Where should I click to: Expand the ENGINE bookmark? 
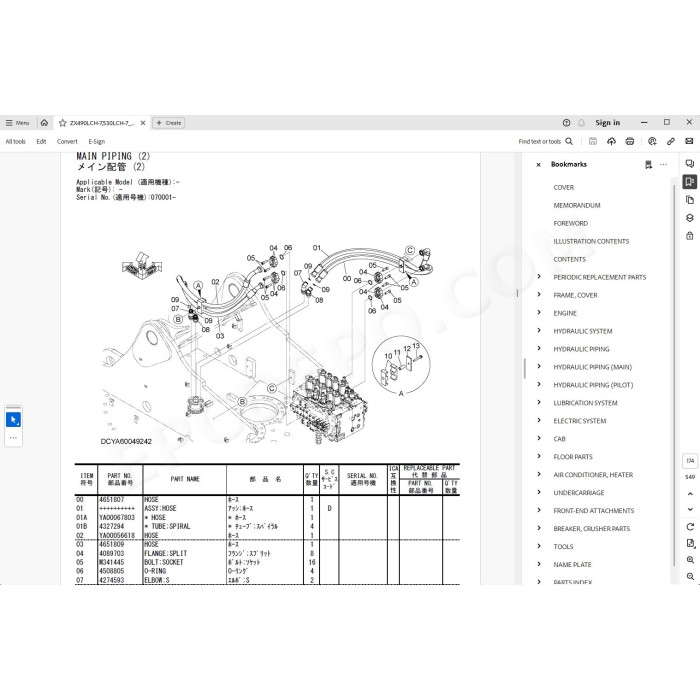[539, 312]
